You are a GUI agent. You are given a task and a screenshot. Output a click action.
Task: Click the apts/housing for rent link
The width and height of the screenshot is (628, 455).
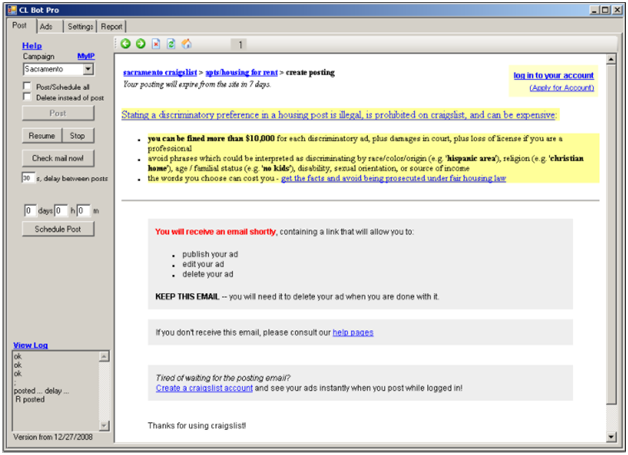click(x=242, y=72)
